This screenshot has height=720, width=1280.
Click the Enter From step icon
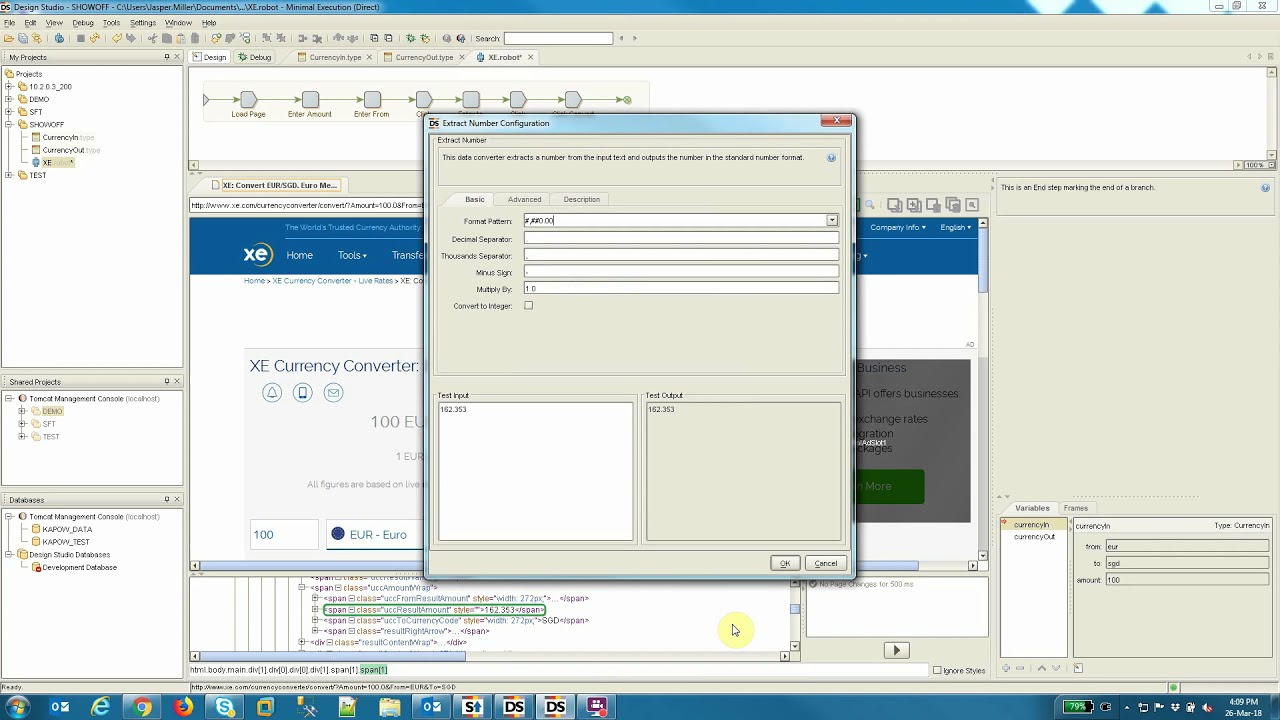pyautogui.click(x=372, y=100)
